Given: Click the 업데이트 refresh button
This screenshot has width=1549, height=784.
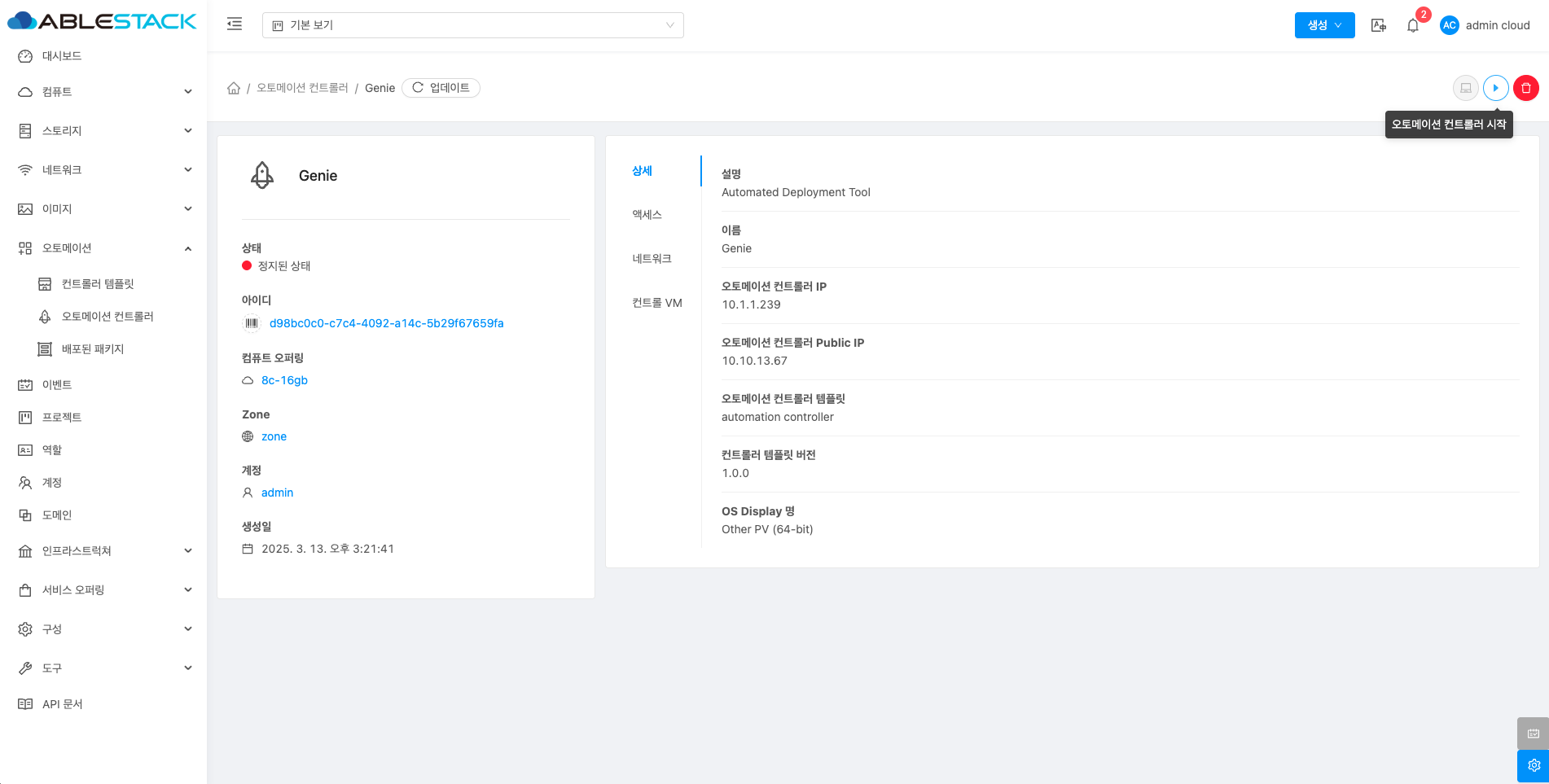Looking at the screenshot, I should (x=441, y=88).
